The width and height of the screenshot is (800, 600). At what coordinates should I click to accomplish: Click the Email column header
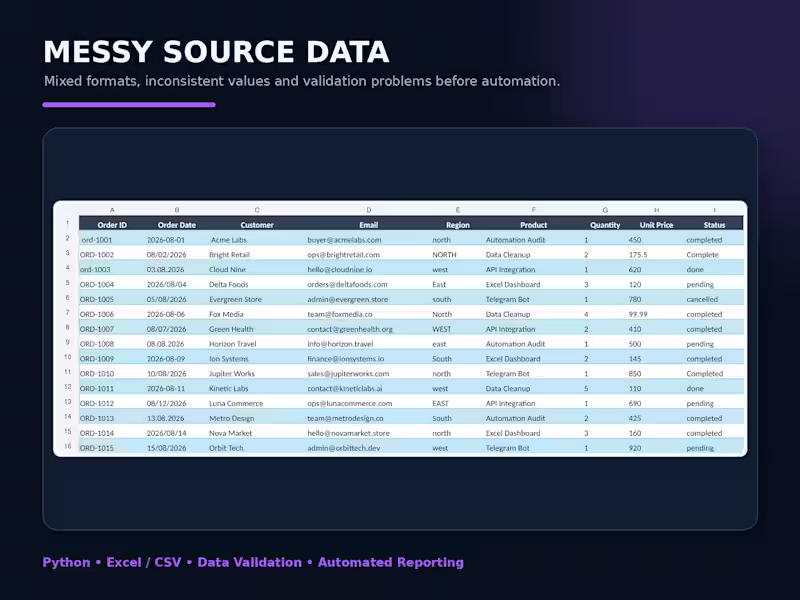pos(368,225)
